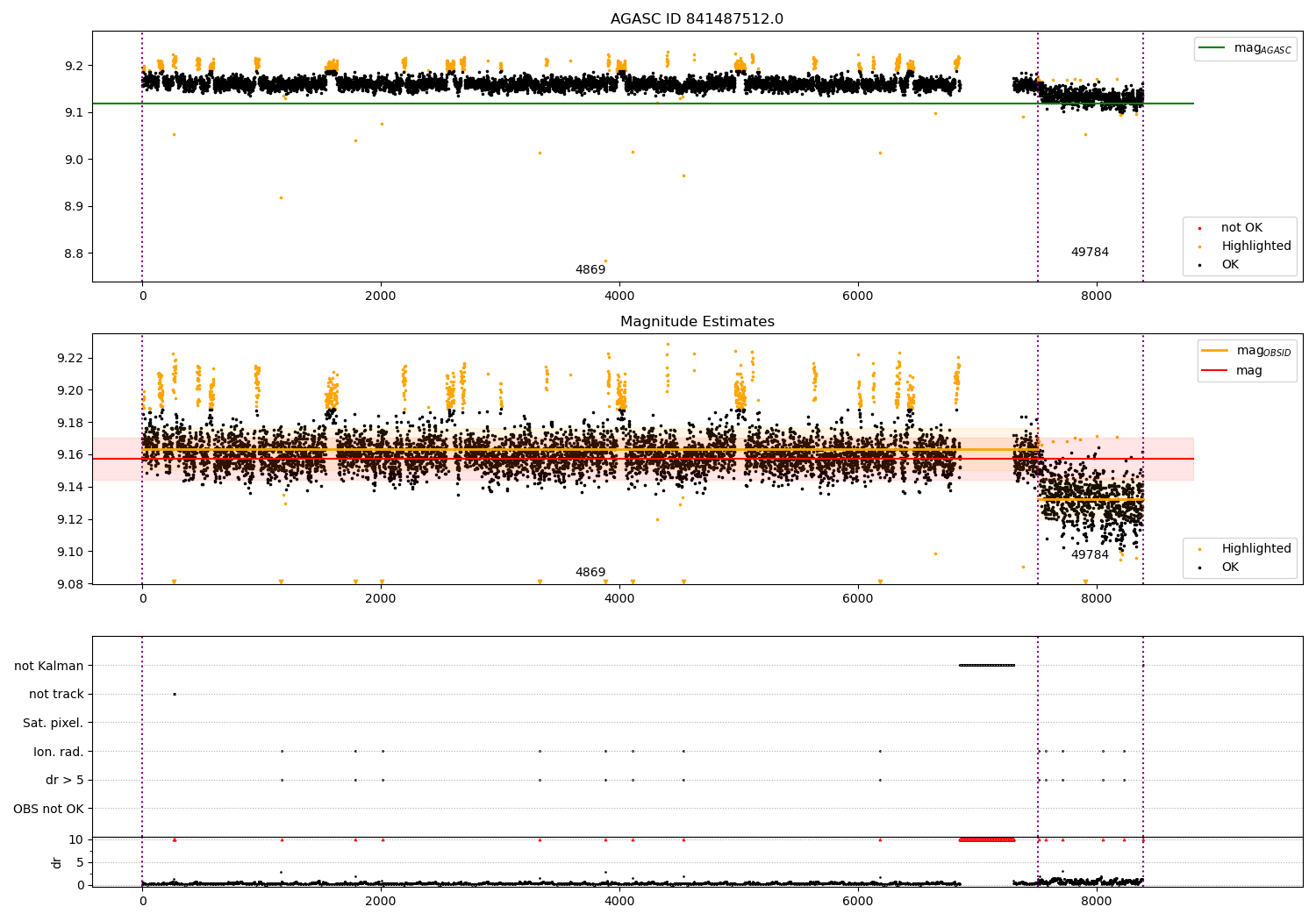Click the '9.10' y-tick in Magnitude Estimates
1316x921 pixels.
pyautogui.click(x=70, y=552)
